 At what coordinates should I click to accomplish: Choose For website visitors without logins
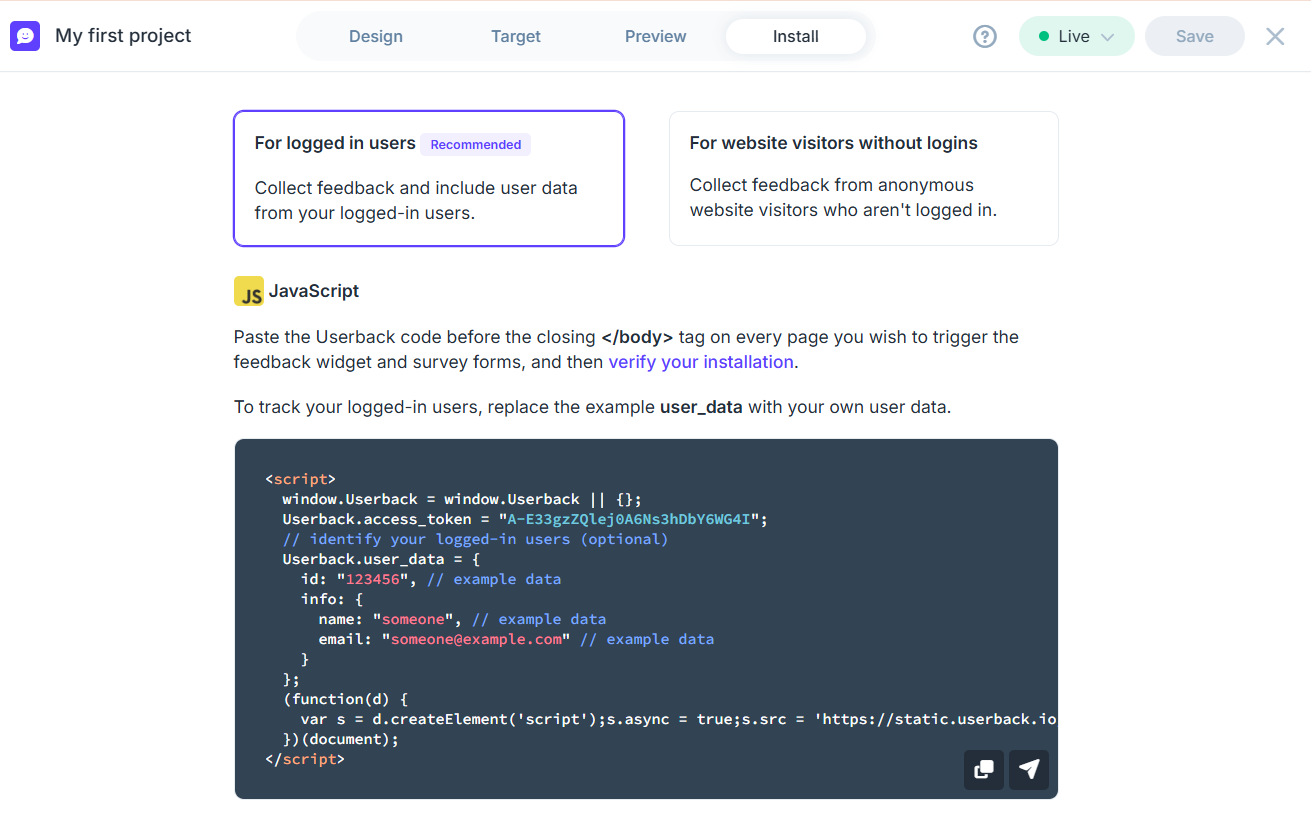click(864, 178)
